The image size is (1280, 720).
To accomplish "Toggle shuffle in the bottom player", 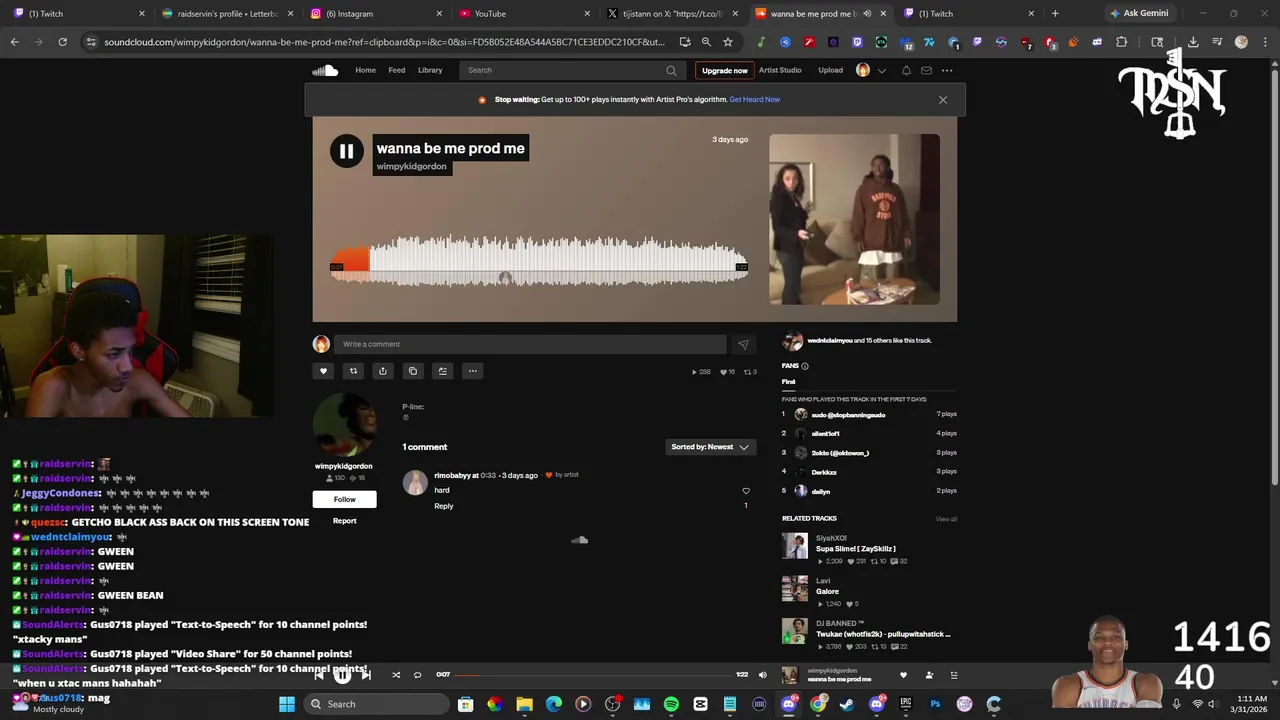I will click(x=396, y=675).
